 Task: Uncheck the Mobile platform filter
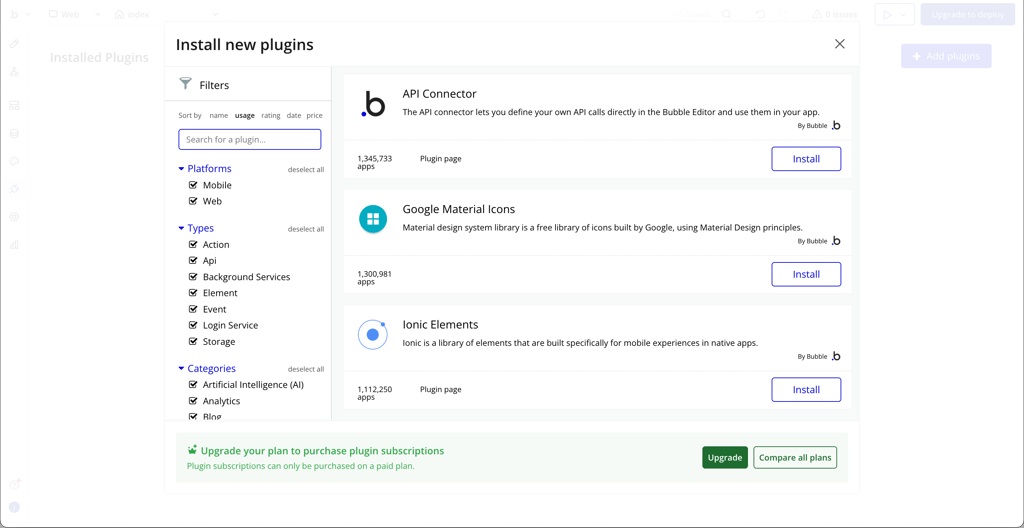click(x=193, y=185)
